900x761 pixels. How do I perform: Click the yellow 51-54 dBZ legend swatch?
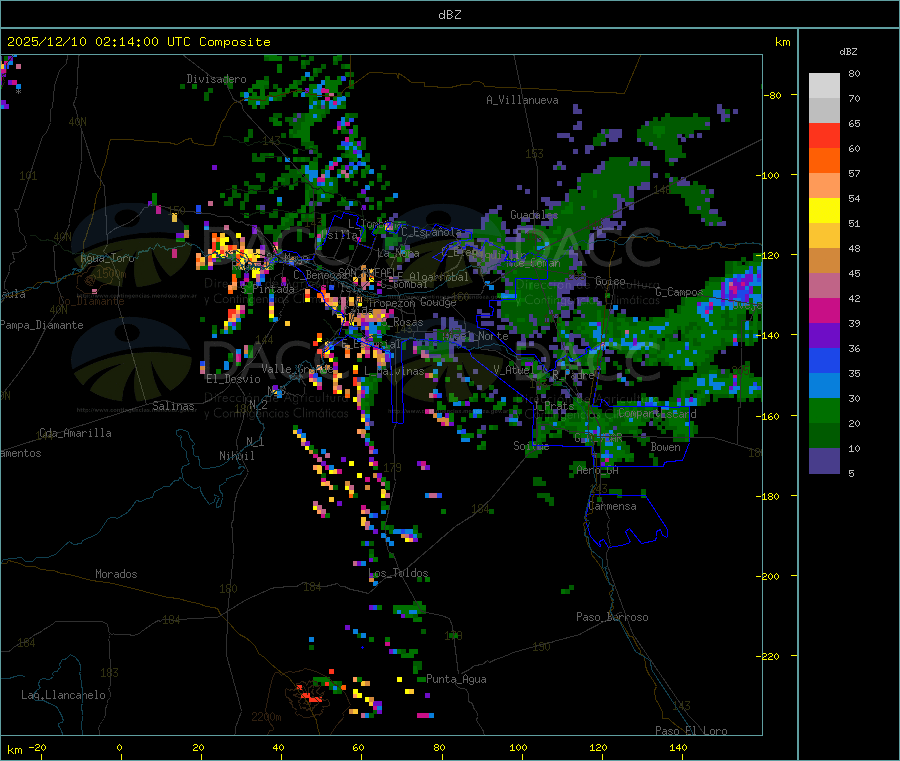824,211
